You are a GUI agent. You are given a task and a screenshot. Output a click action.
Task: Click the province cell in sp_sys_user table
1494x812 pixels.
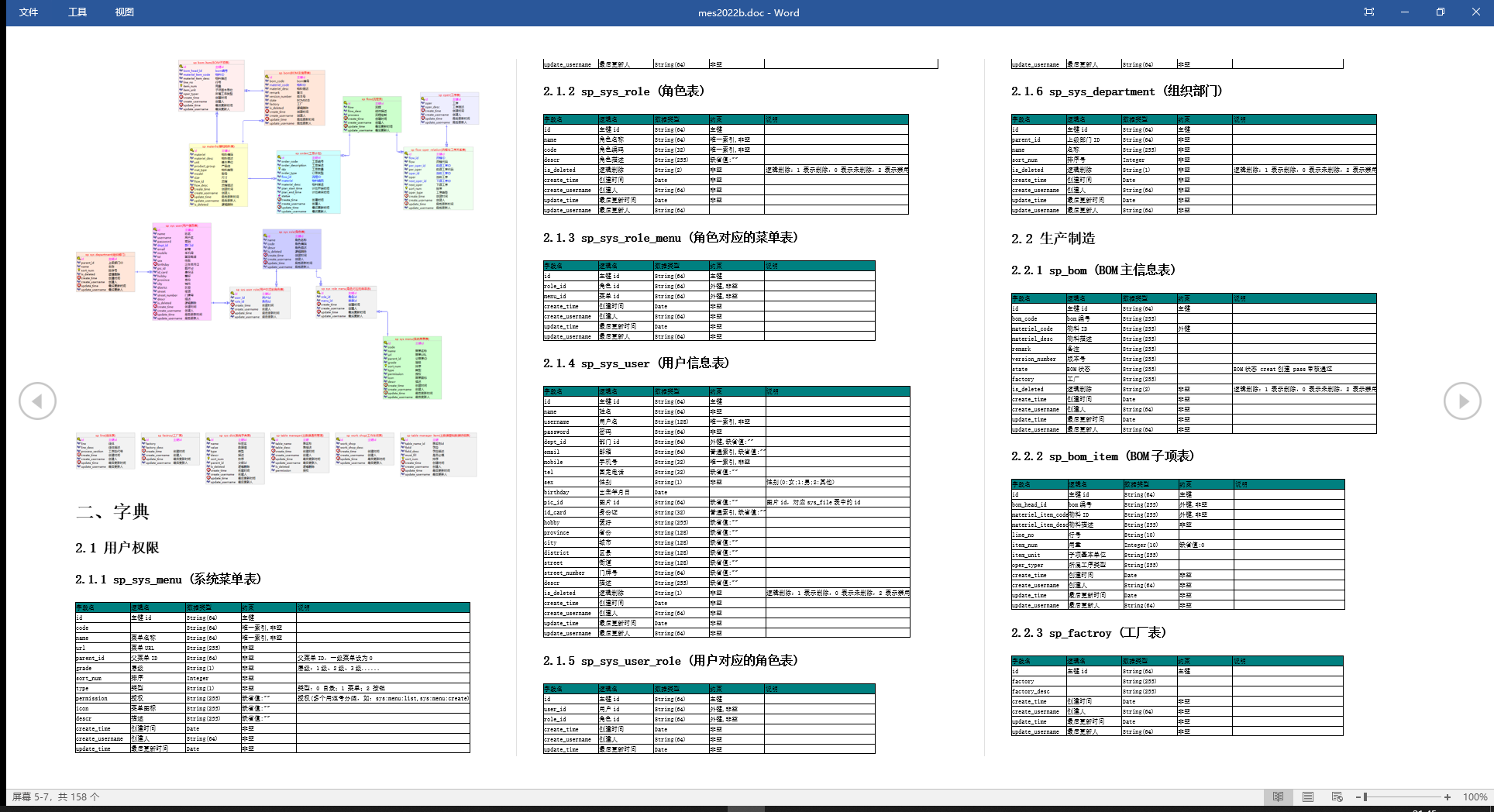570,532
